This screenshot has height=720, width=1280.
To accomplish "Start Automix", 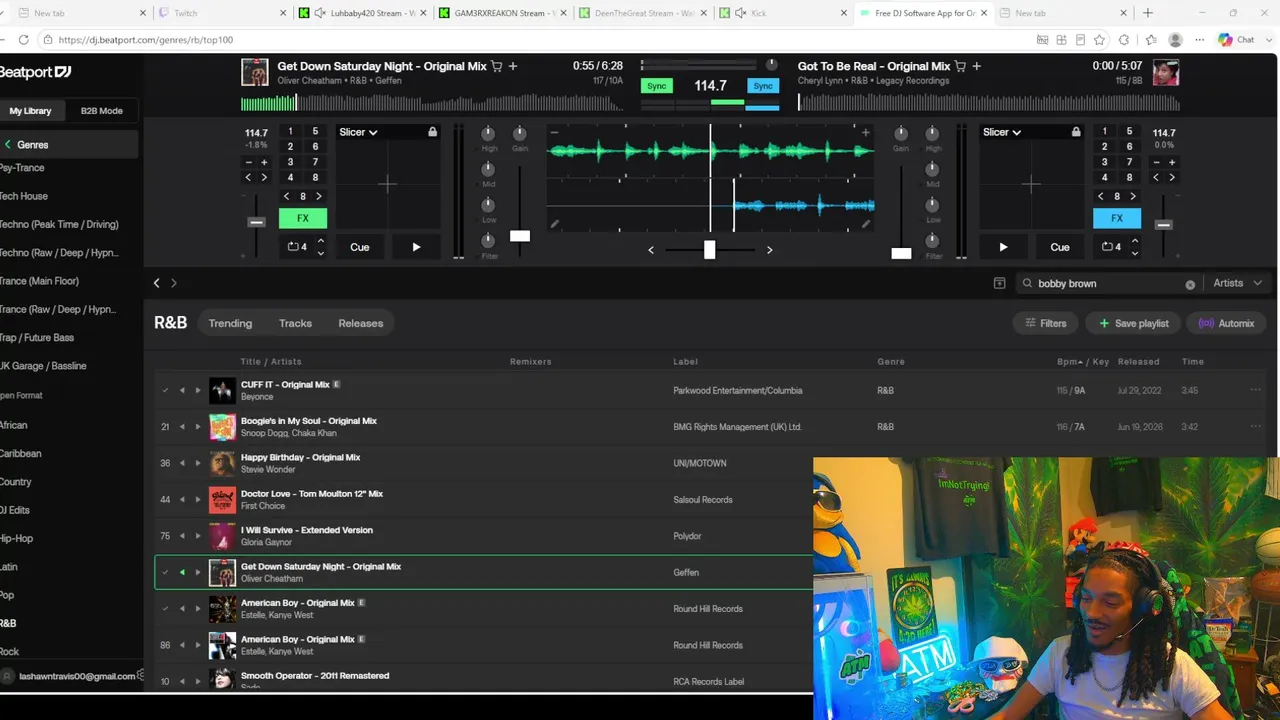I will pyautogui.click(x=1227, y=323).
